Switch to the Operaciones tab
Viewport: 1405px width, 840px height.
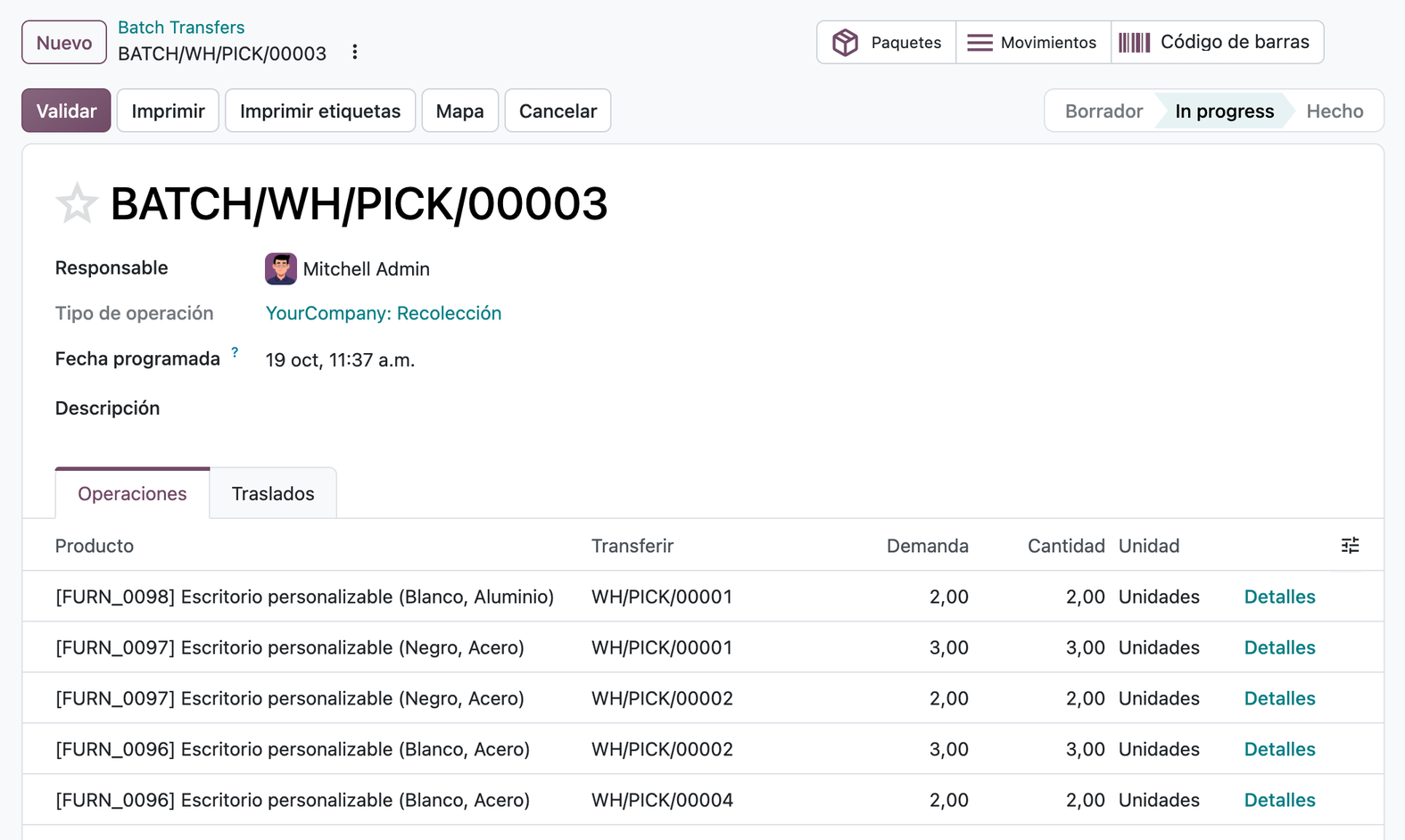pyautogui.click(x=132, y=493)
